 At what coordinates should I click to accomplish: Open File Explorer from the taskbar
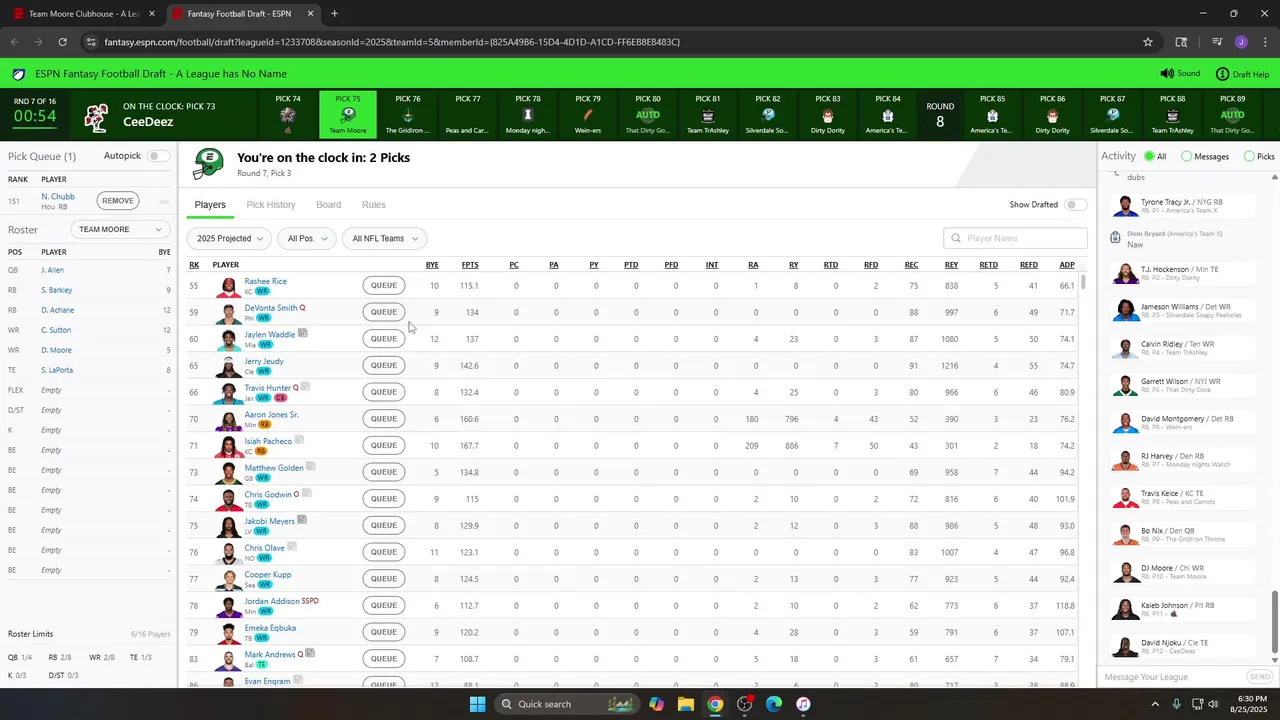(685, 704)
